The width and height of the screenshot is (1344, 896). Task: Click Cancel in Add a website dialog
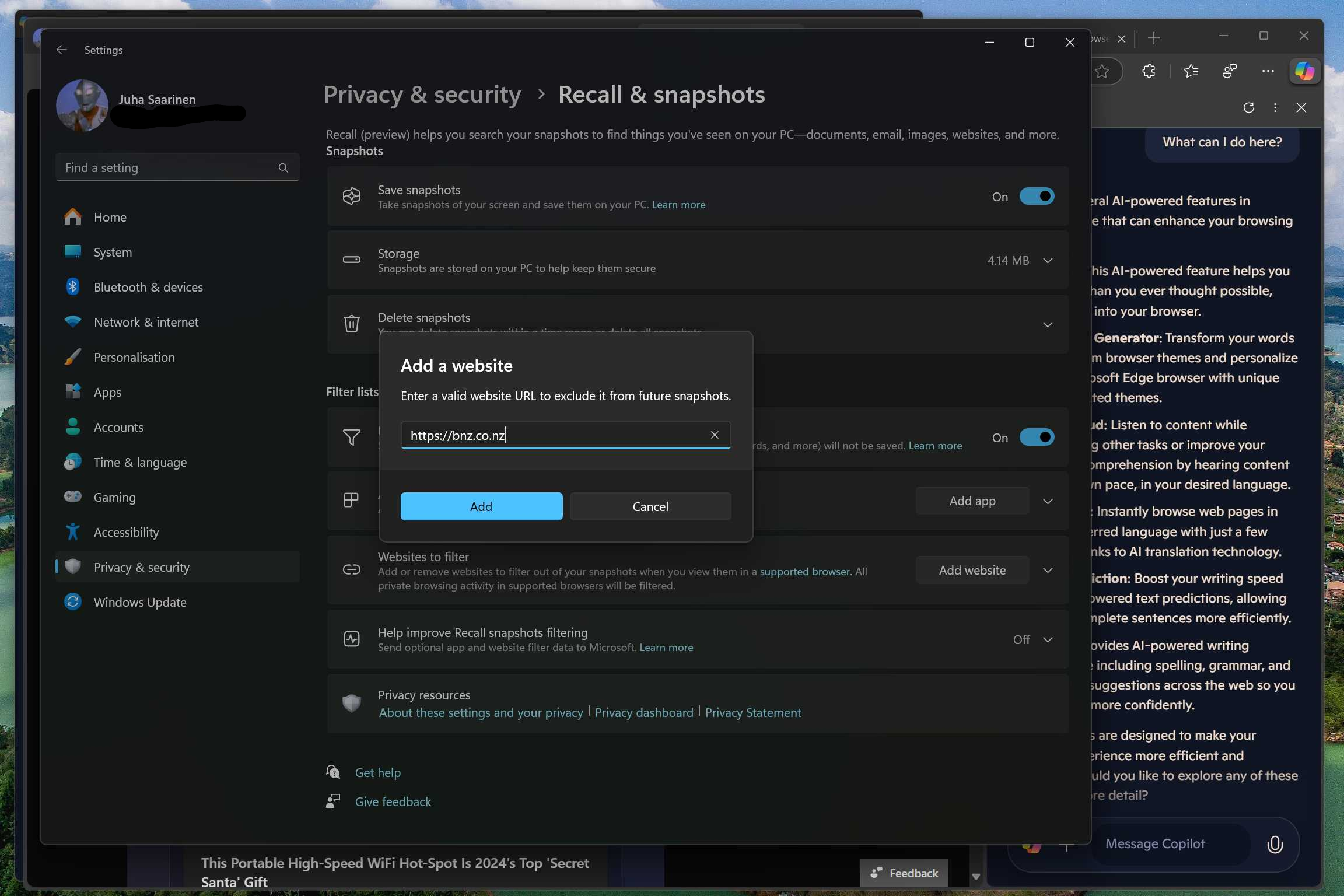click(650, 506)
